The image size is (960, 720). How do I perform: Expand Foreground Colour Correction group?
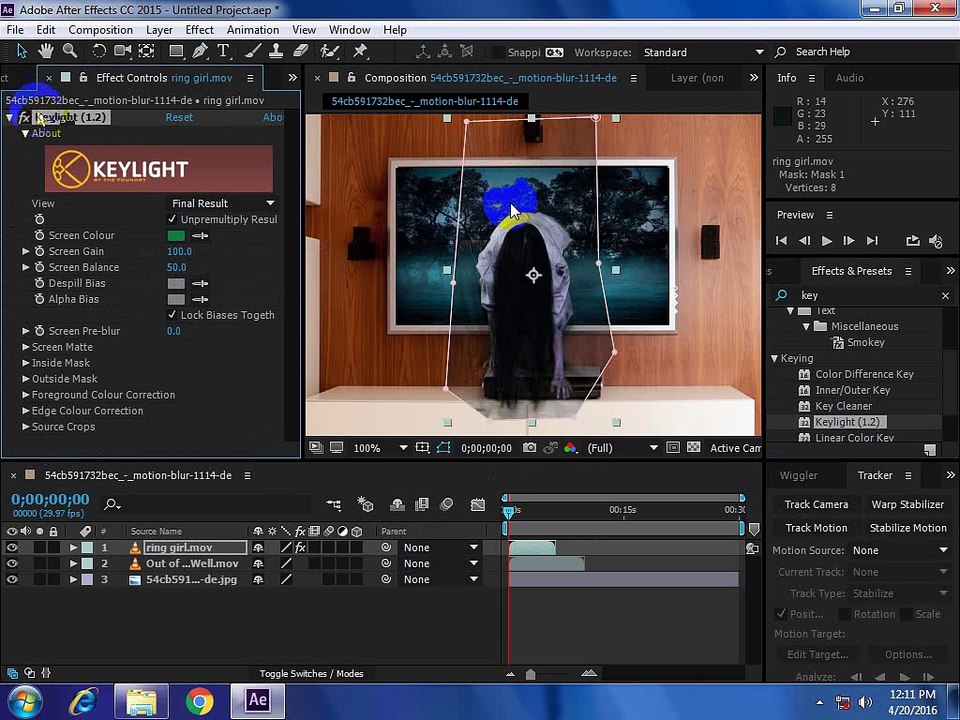26,395
